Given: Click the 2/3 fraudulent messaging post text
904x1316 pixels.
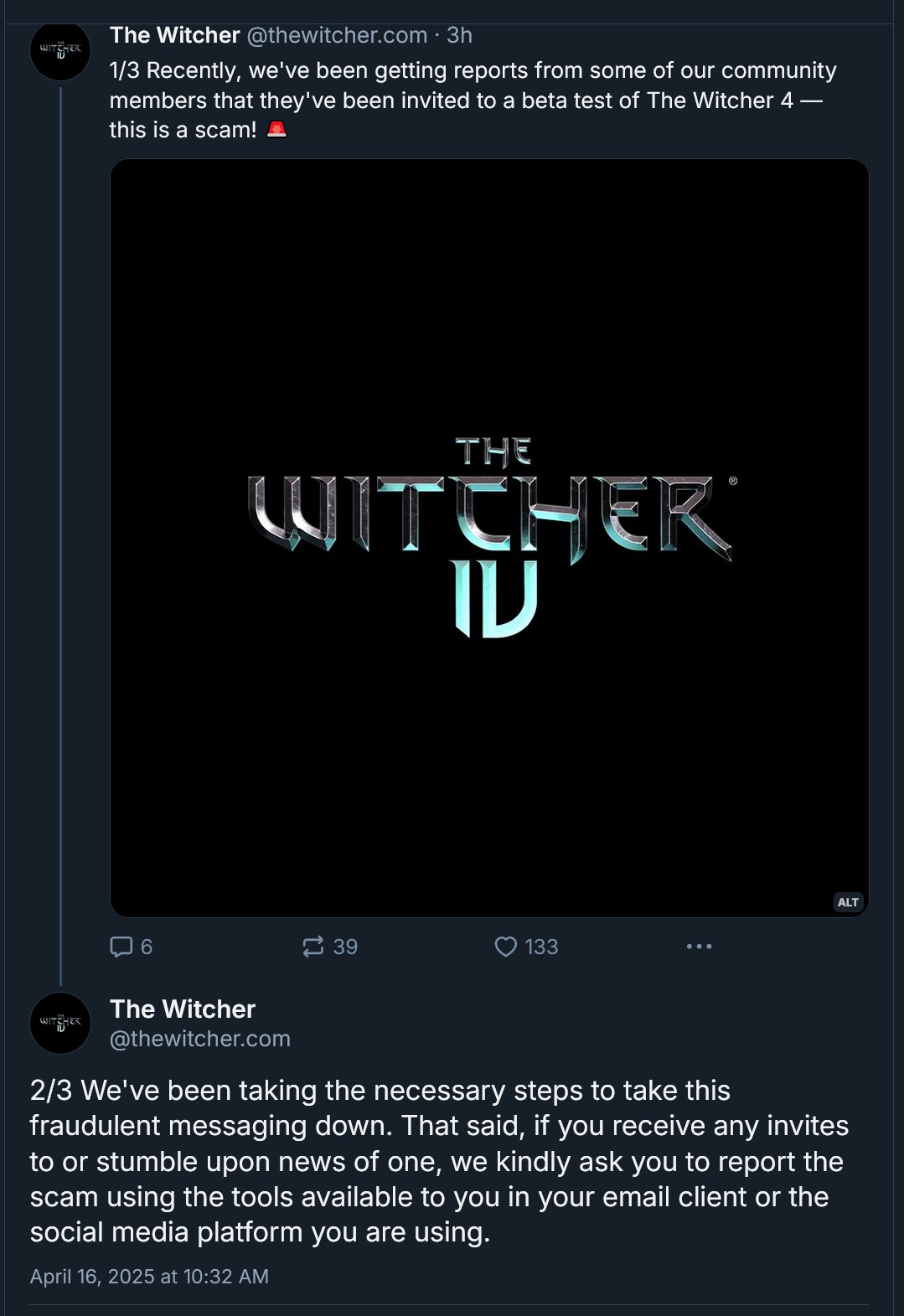Looking at the screenshot, I should [439, 1161].
